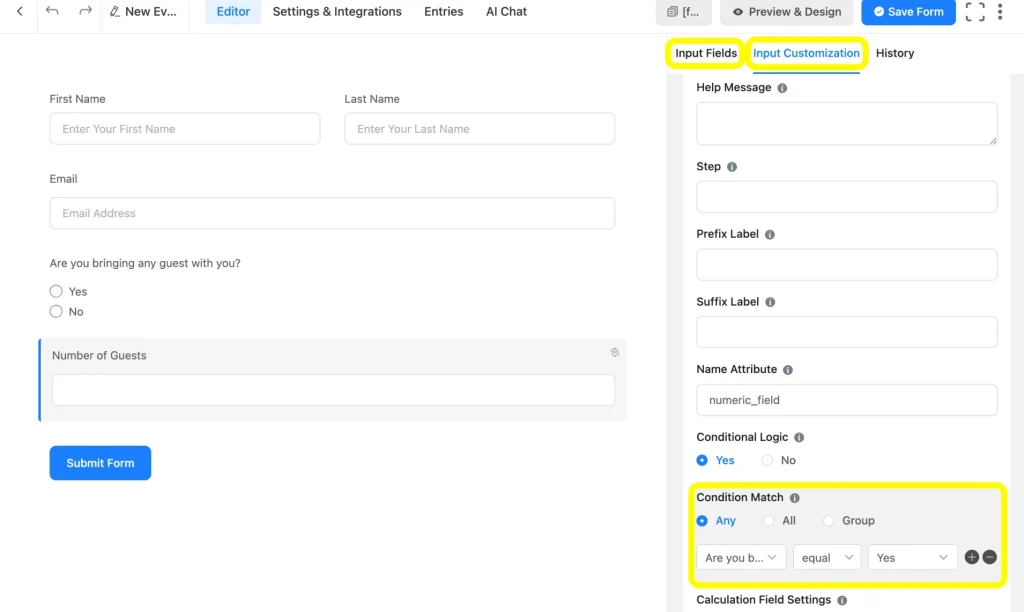
Task: Click the Save Form button
Action: click(908, 12)
